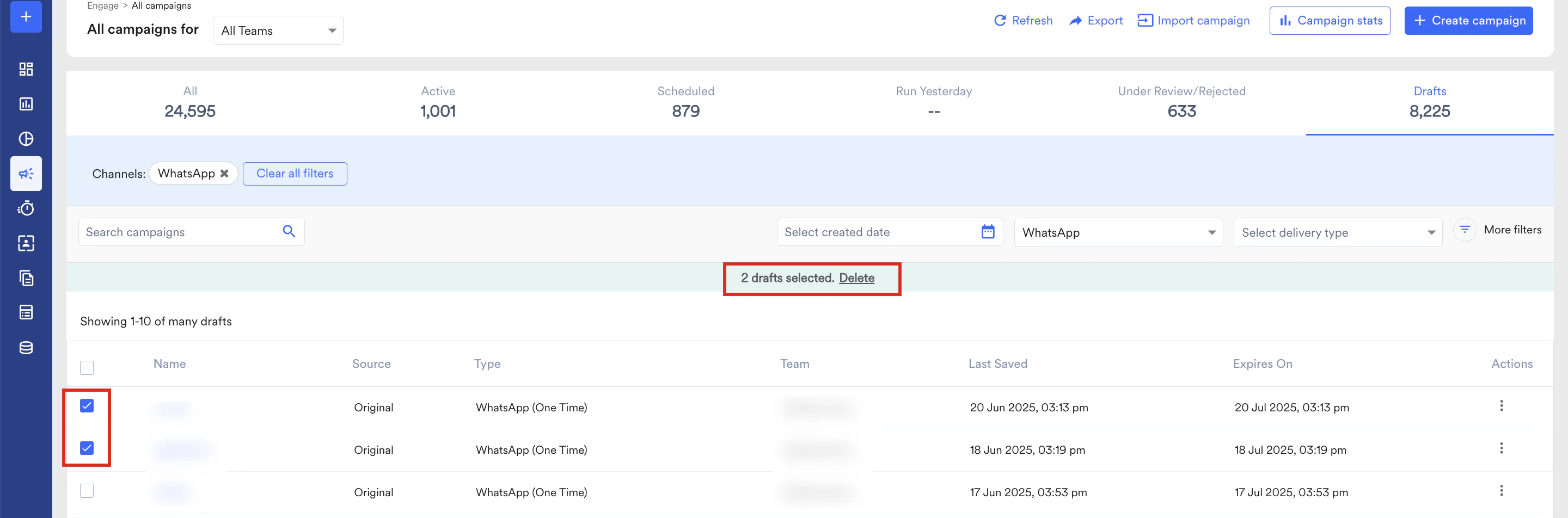Click the database icon at sidebar bottom
Image resolution: width=1568 pixels, height=518 pixels.
point(26,347)
